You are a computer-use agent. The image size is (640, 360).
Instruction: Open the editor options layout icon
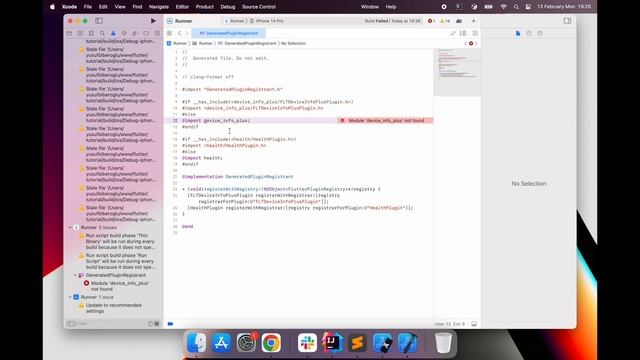click(x=463, y=33)
